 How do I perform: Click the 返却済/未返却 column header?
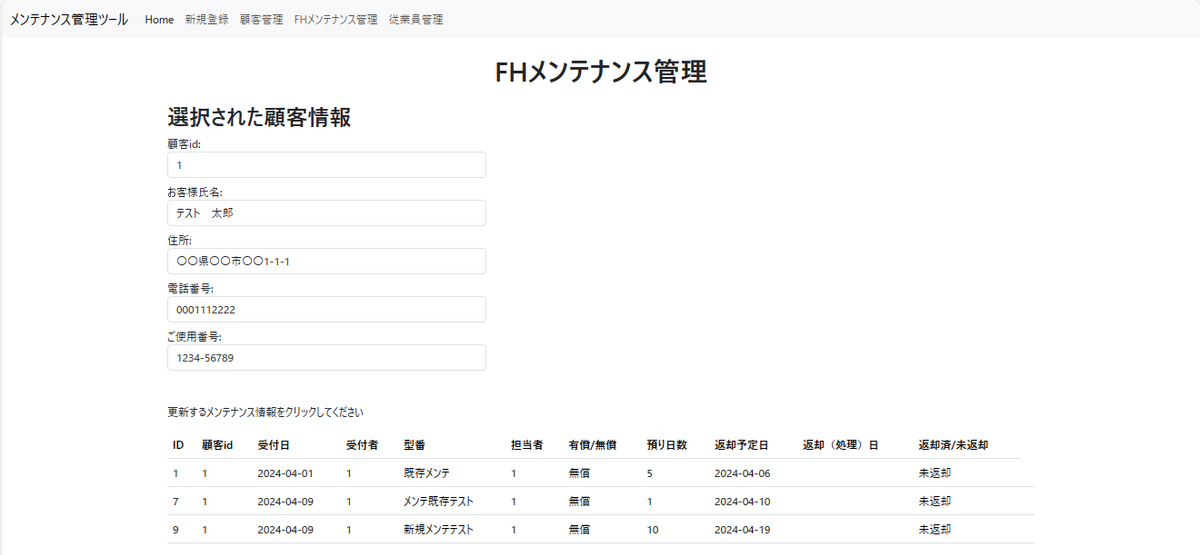[953, 445]
